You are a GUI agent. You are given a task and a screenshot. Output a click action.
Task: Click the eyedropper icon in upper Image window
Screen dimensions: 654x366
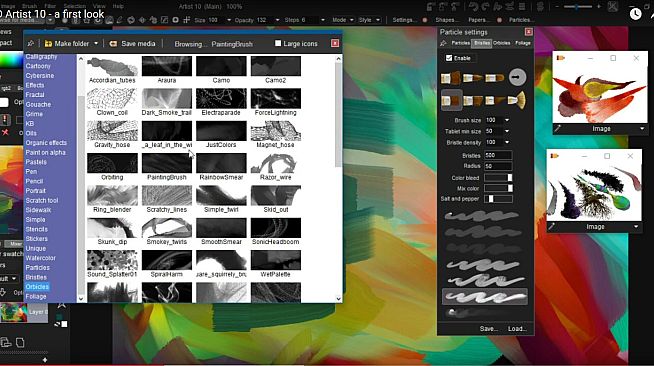pos(558,129)
